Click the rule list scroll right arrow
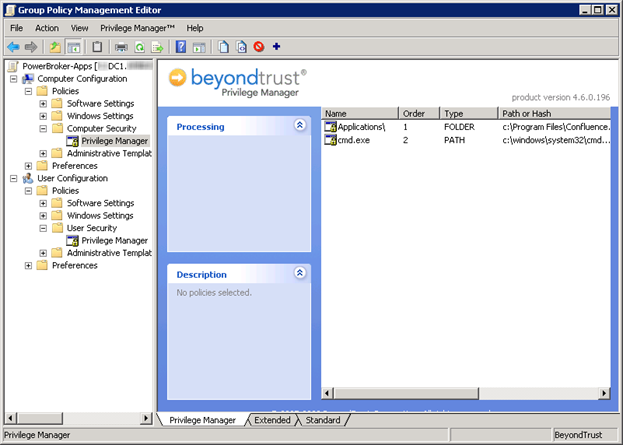Image resolution: width=623 pixels, height=445 pixels. click(x=604, y=393)
